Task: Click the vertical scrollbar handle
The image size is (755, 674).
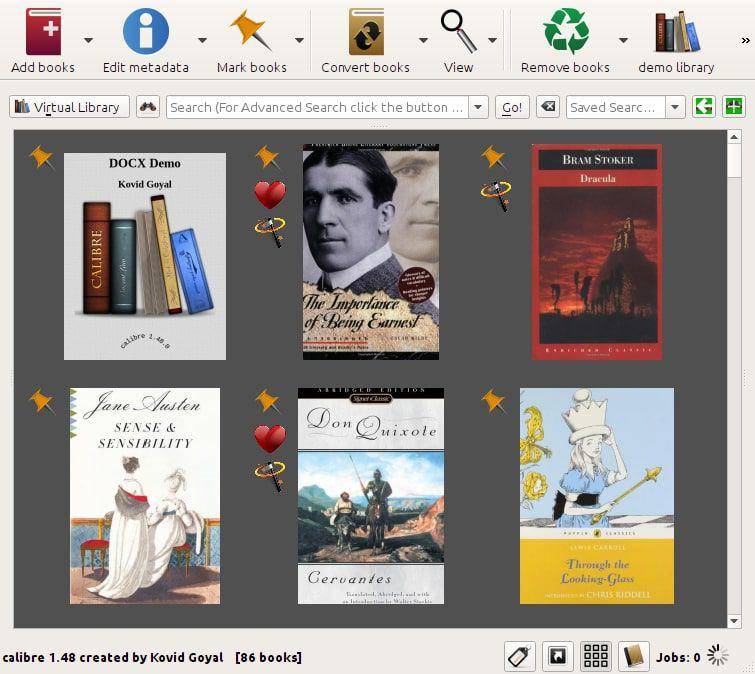Action: pos(734,161)
